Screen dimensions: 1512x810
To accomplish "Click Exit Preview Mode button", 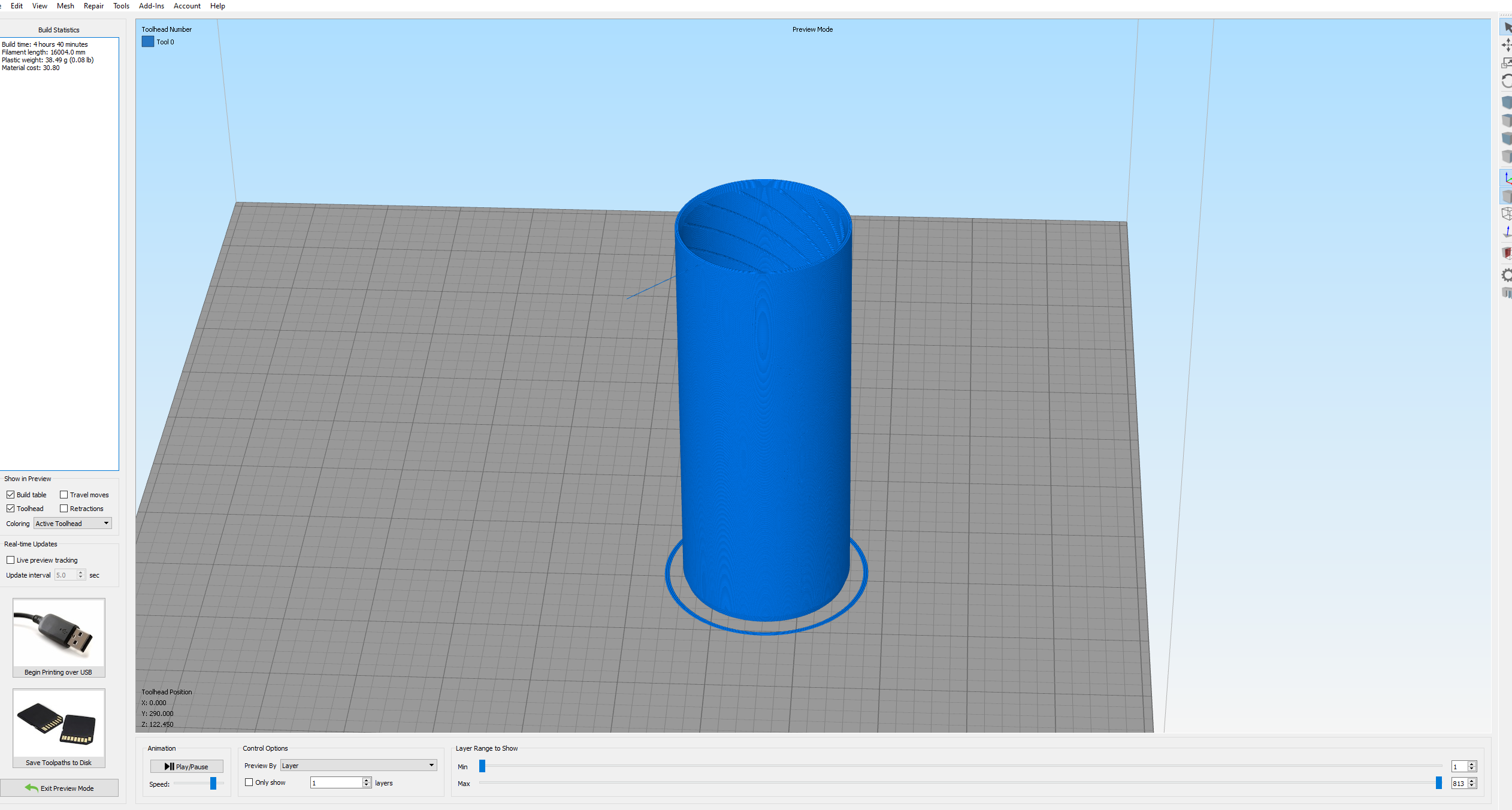I will (x=60, y=788).
